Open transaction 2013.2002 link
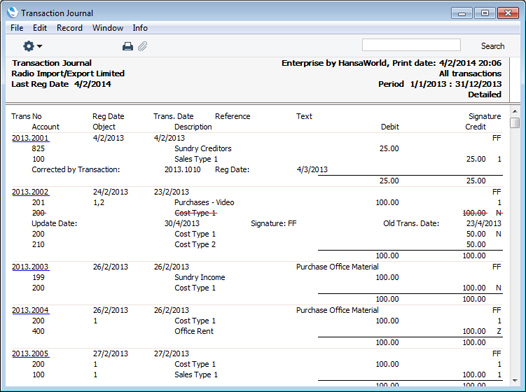The height and width of the screenshot is (392, 526). [30, 192]
